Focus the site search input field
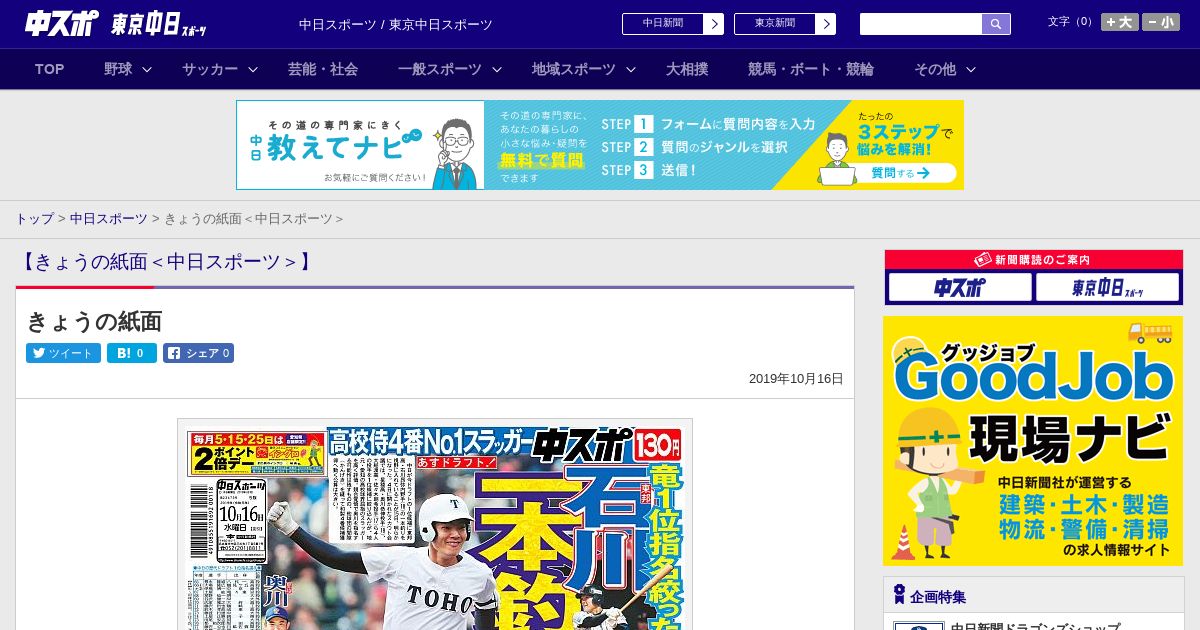 [921, 24]
